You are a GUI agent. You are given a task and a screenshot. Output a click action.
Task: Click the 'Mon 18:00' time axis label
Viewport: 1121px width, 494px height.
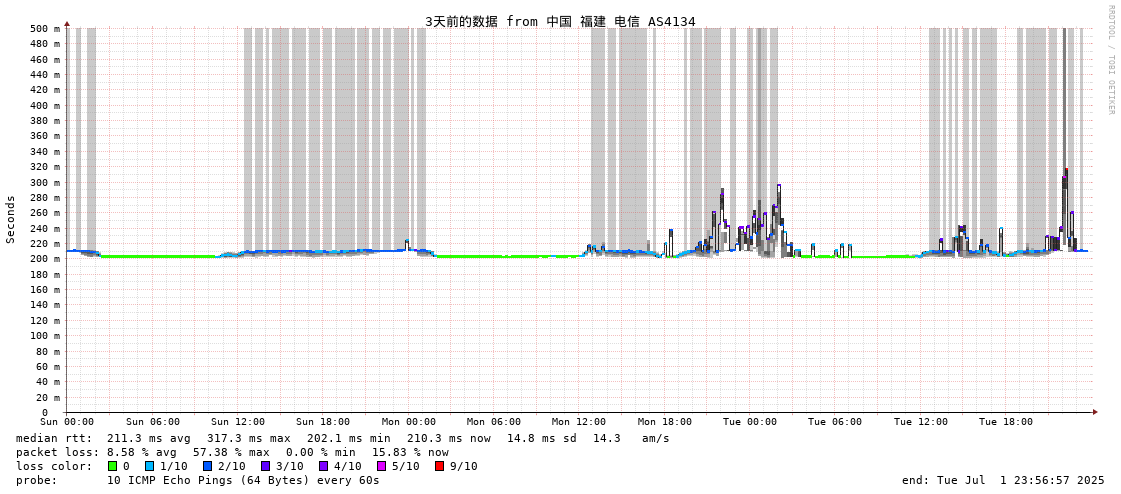click(665, 422)
